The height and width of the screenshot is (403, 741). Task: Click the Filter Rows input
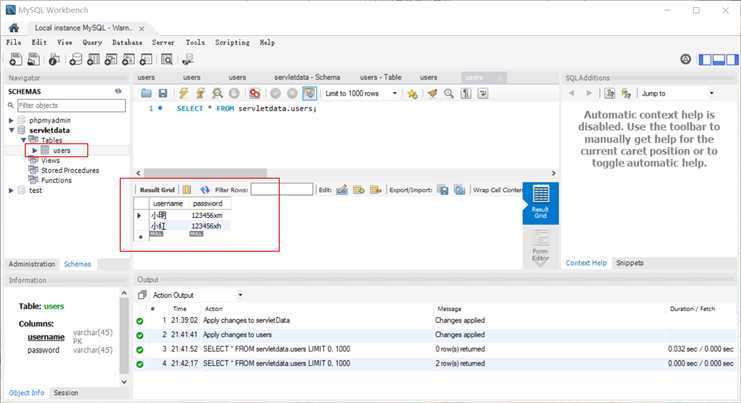coord(282,189)
